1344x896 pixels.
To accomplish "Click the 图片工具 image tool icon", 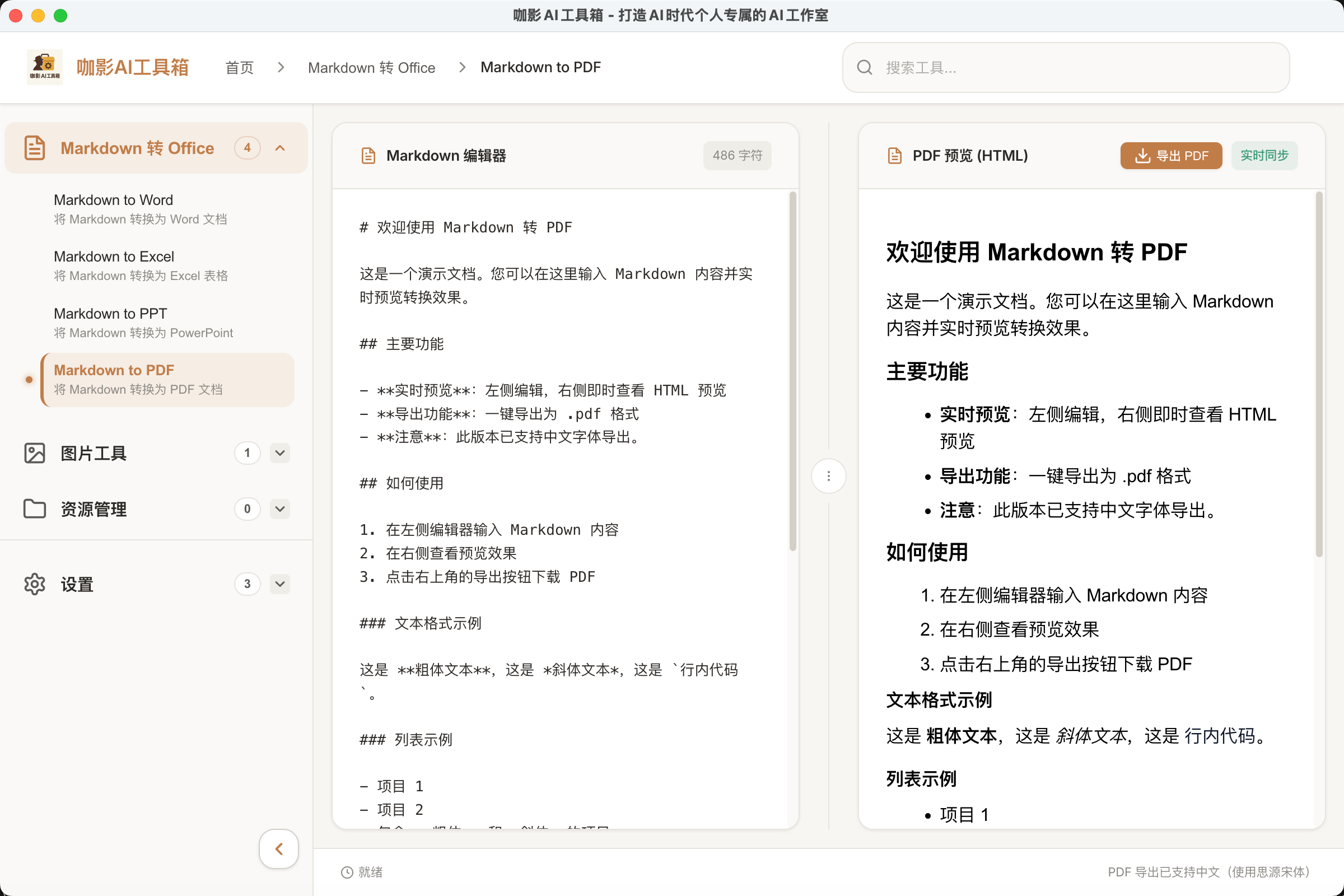I will [34, 453].
